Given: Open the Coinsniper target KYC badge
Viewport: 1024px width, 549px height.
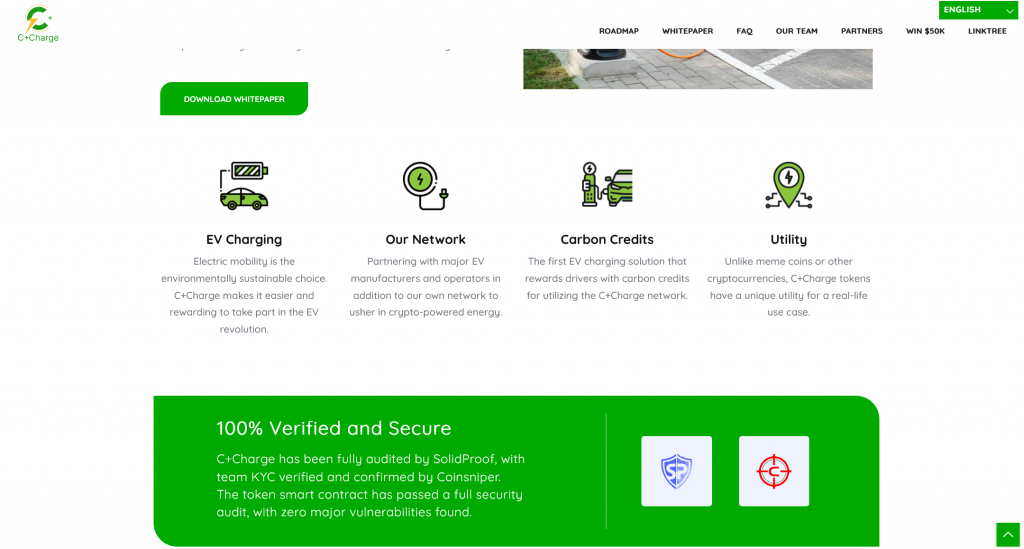Looking at the screenshot, I should tap(774, 471).
